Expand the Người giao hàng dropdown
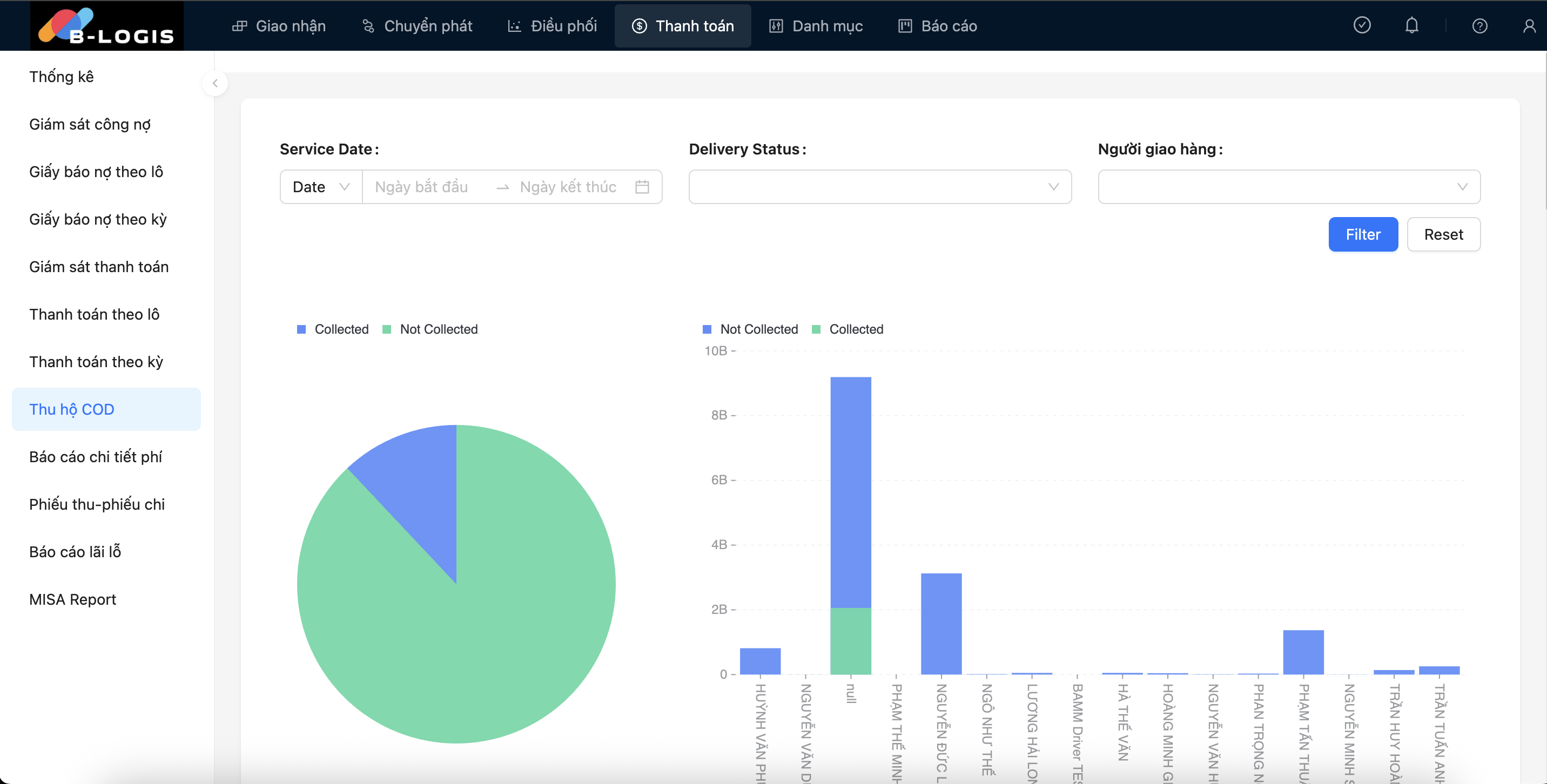Viewport: 1547px width, 784px height. pos(1289,187)
